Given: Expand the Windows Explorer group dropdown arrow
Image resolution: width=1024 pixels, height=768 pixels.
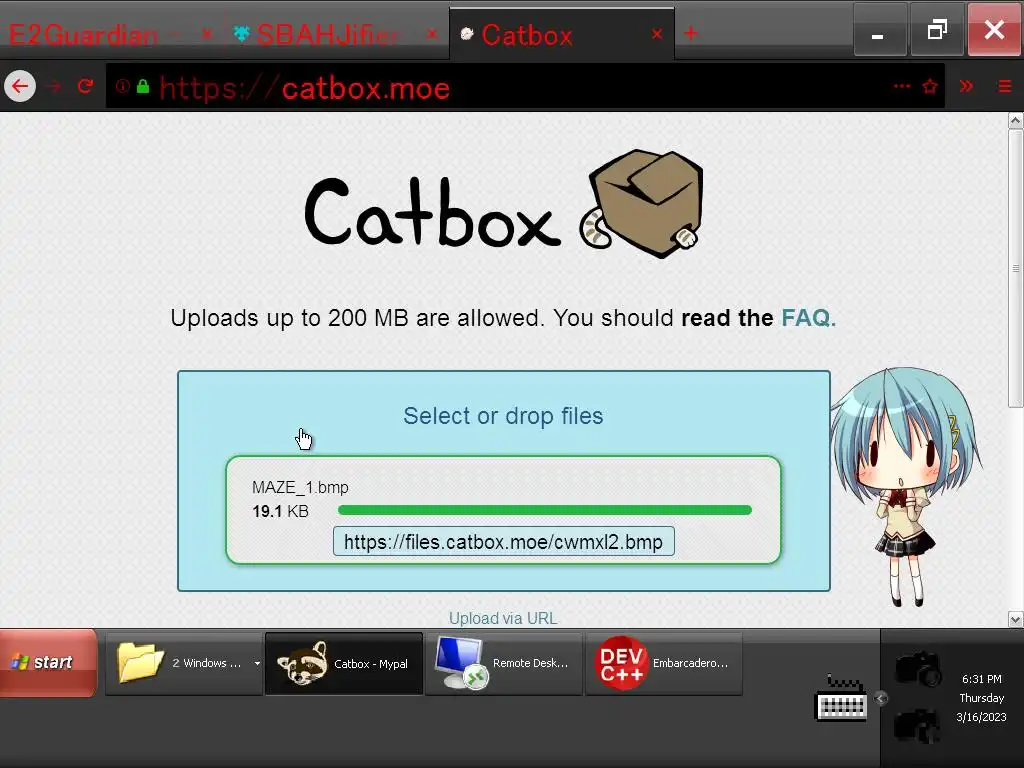Looking at the screenshot, I should tap(257, 664).
